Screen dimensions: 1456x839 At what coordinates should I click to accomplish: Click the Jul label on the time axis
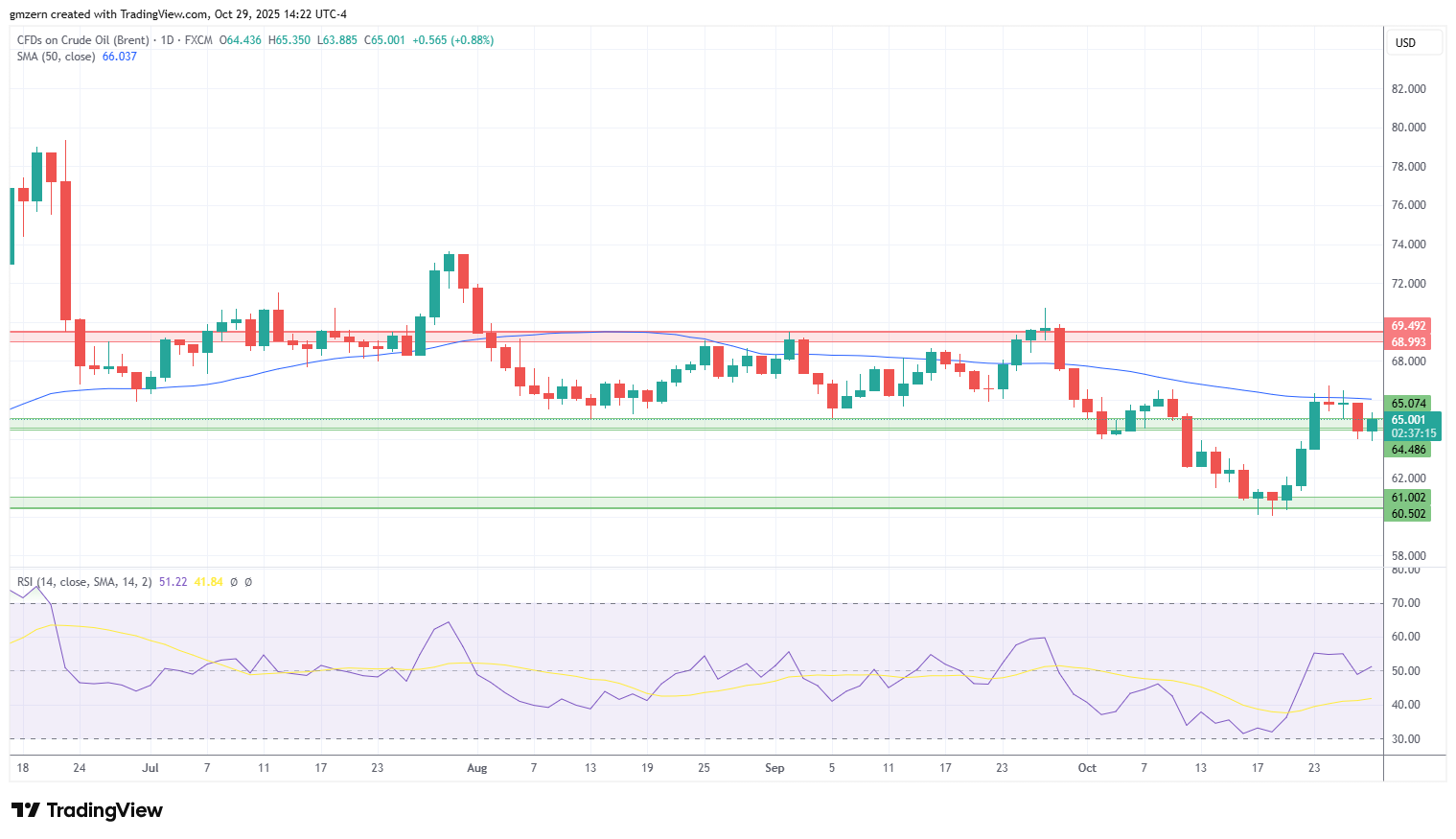click(x=150, y=768)
